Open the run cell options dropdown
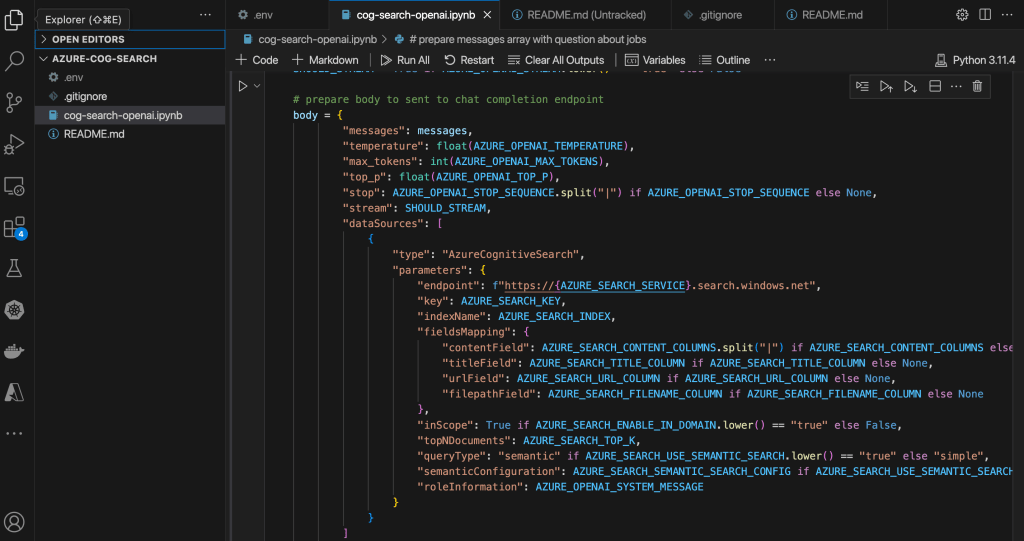The image size is (1024, 541). [x=258, y=87]
